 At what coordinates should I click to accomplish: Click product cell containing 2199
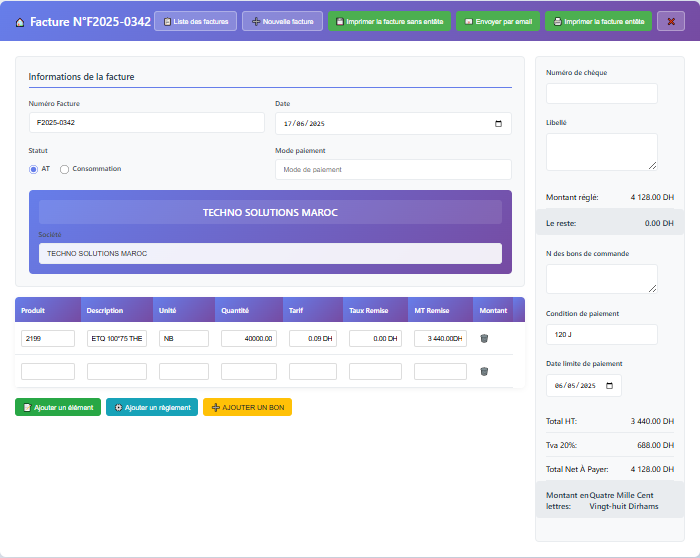[x=48, y=338]
